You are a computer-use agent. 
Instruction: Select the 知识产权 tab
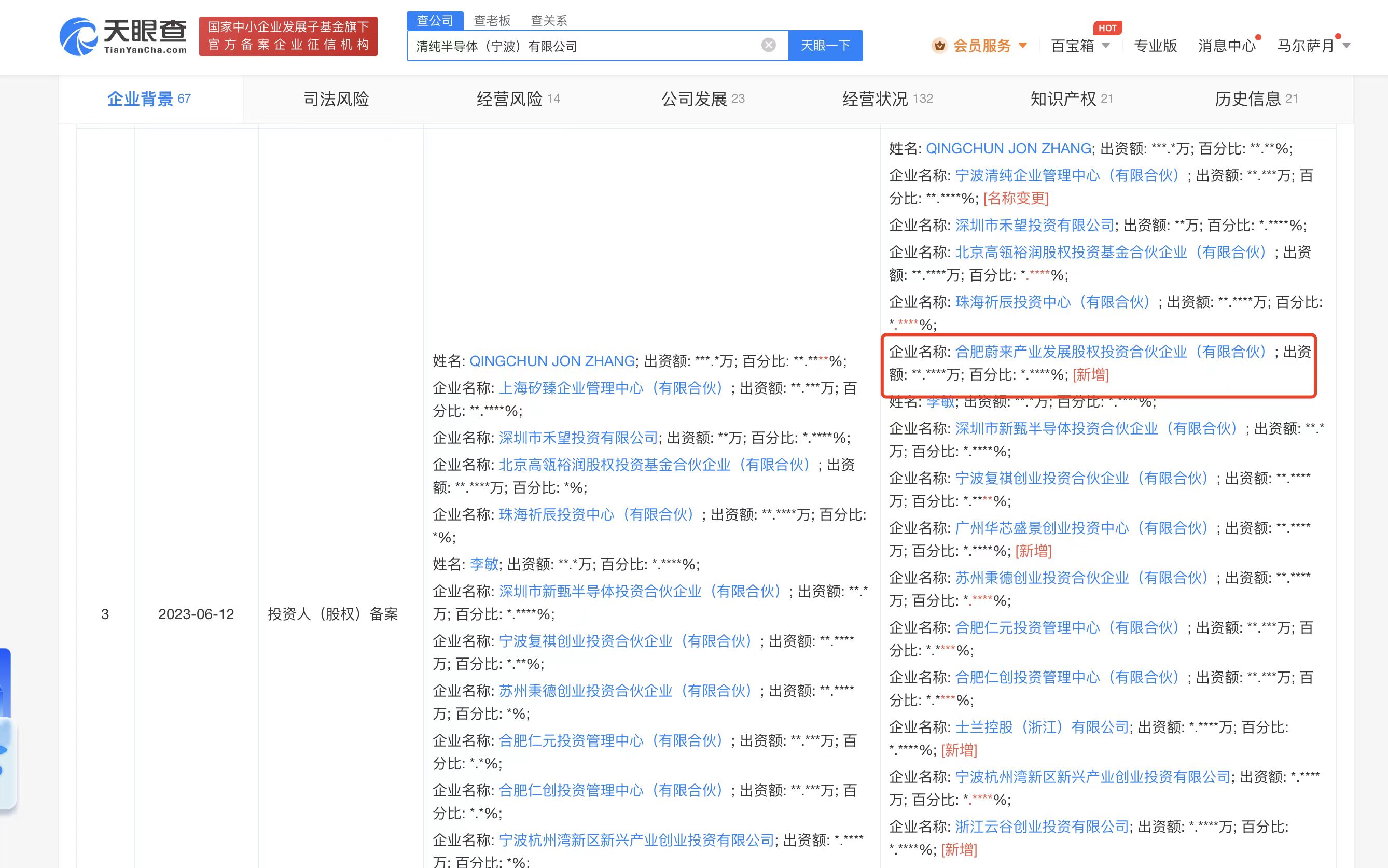[x=1072, y=99]
